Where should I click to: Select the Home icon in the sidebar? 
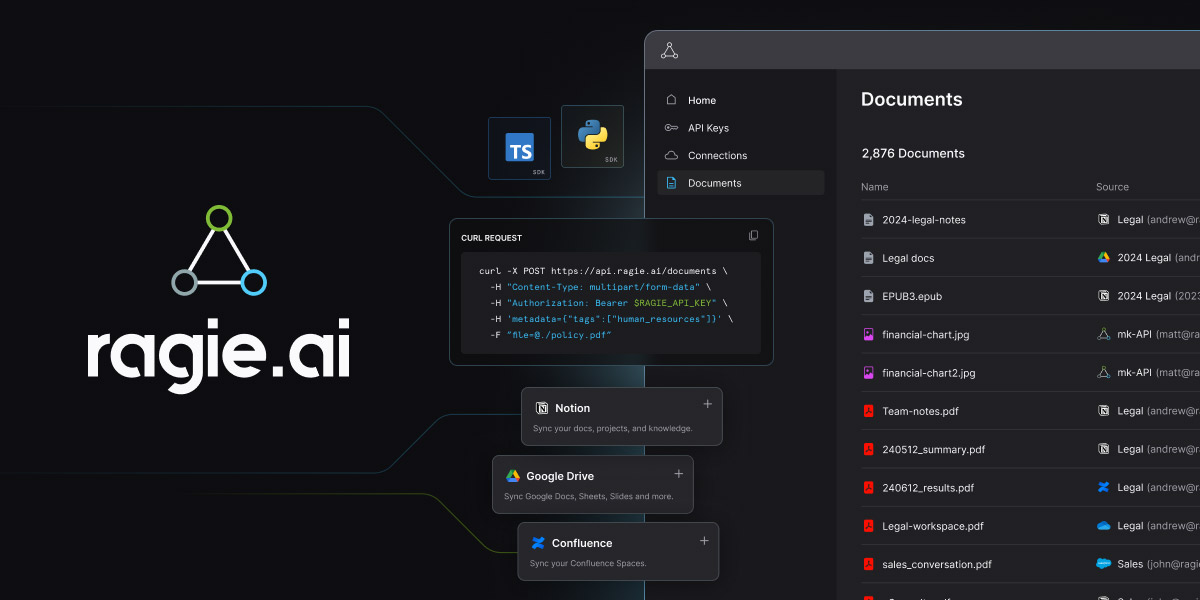point(673,100)
